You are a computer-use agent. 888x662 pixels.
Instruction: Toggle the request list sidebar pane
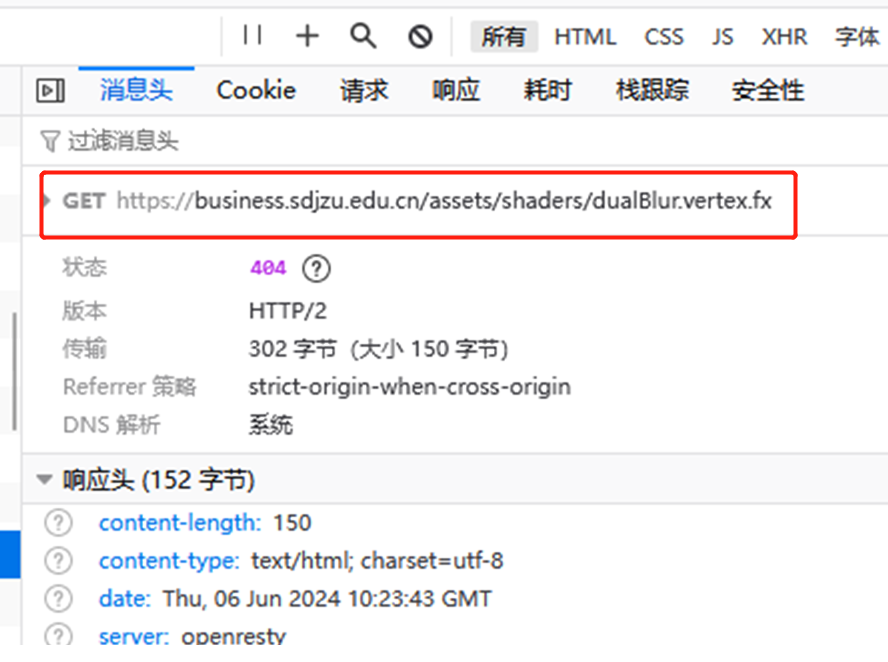[50, 91]
